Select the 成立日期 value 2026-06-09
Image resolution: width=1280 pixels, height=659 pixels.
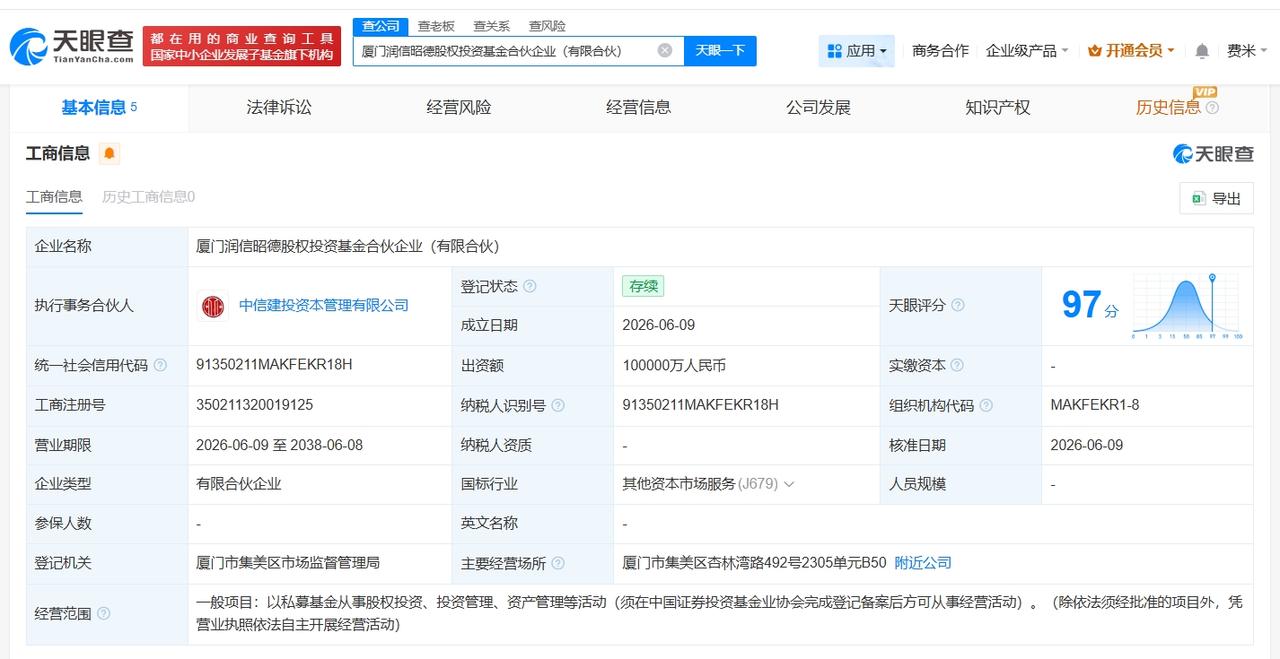[x=658, y=325]
